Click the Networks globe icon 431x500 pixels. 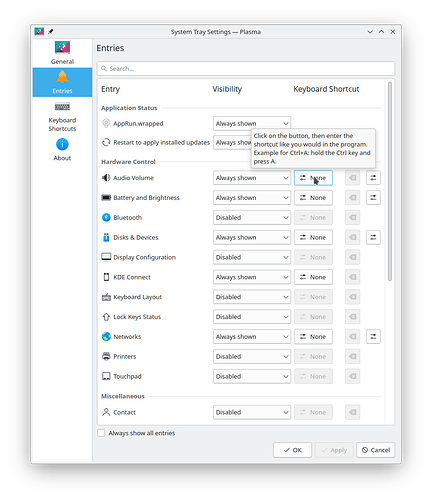point(106,336)
